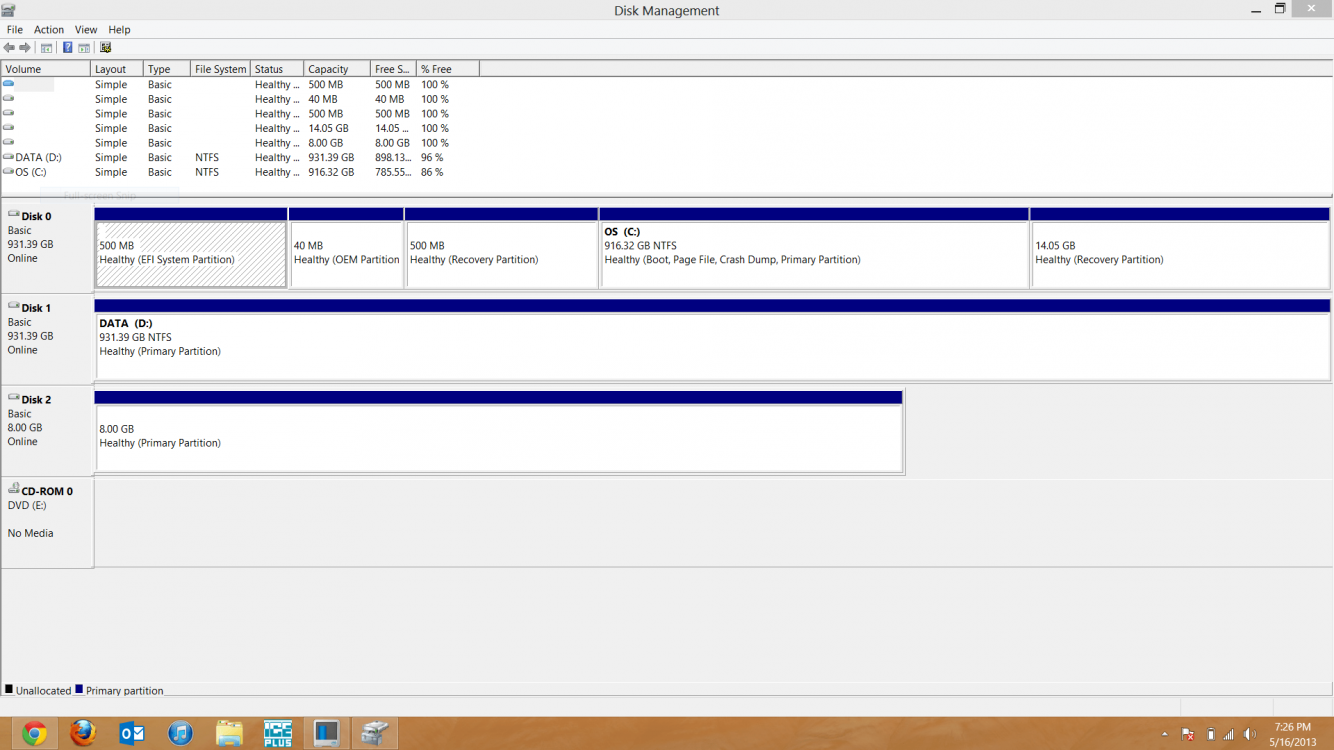Open the View menu
1334x750 pixels.
point(86,30)
